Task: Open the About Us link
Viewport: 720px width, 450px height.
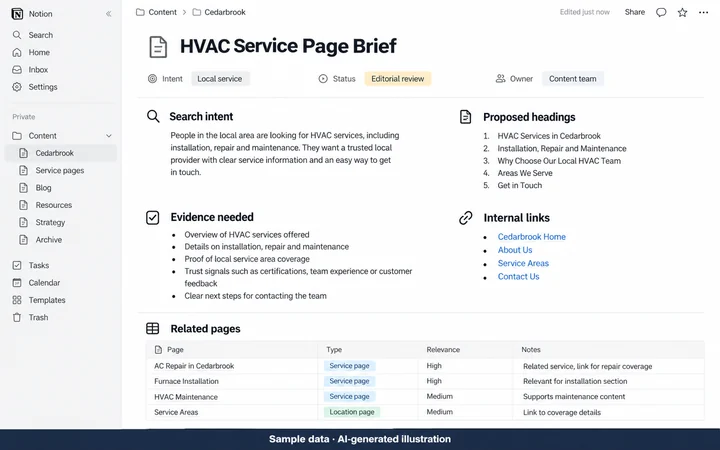Action: (515, 250)
